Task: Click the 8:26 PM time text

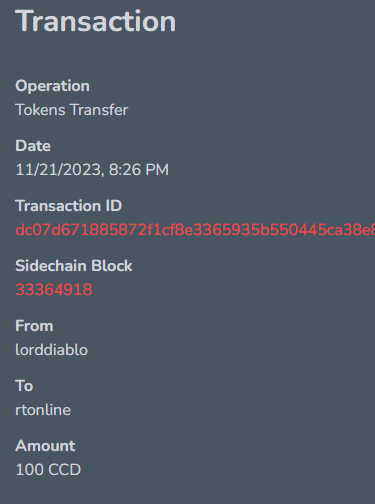Action: pos(139,170)
